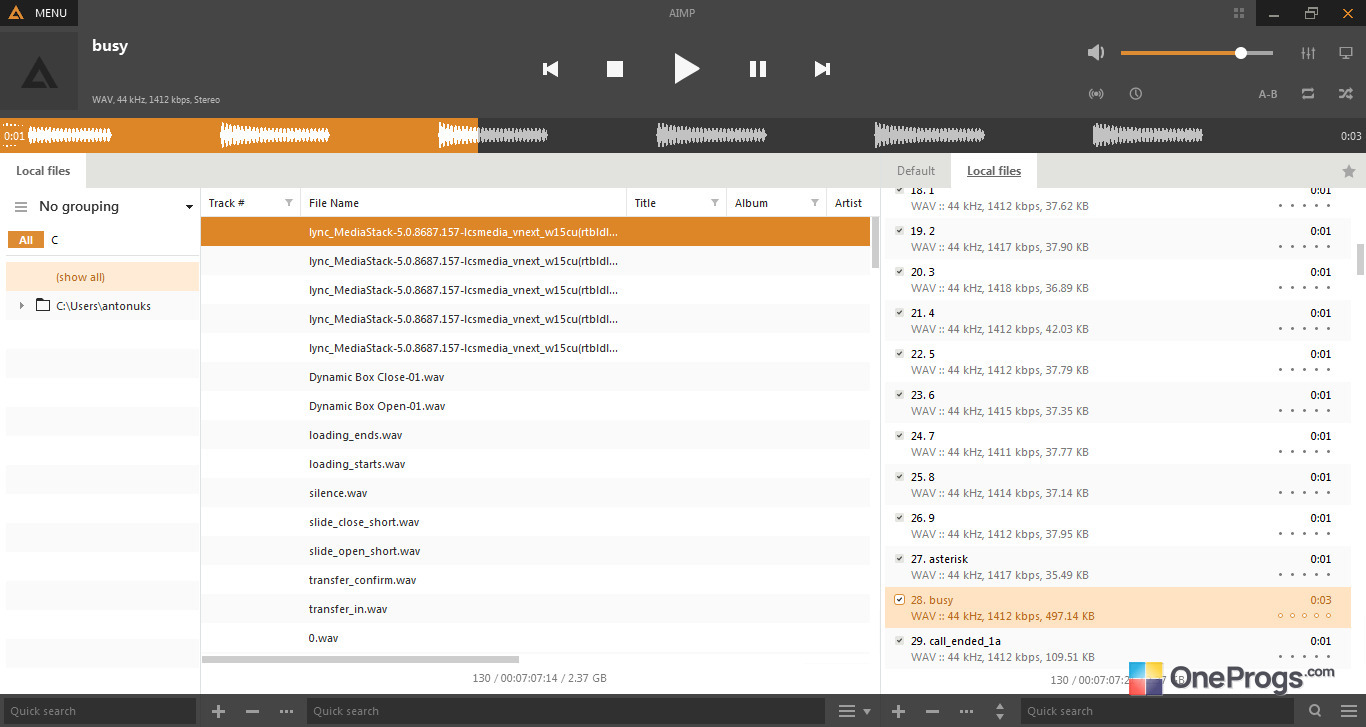The height and width of the screenshot is (727, 1366).
Task: Select Dynamic Box Close-01.wav
Action: point(536,377)
